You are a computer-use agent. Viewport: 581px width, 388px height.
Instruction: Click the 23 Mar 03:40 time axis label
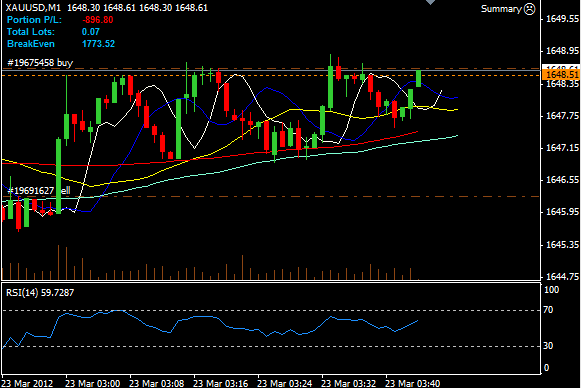tap(412, 383)
